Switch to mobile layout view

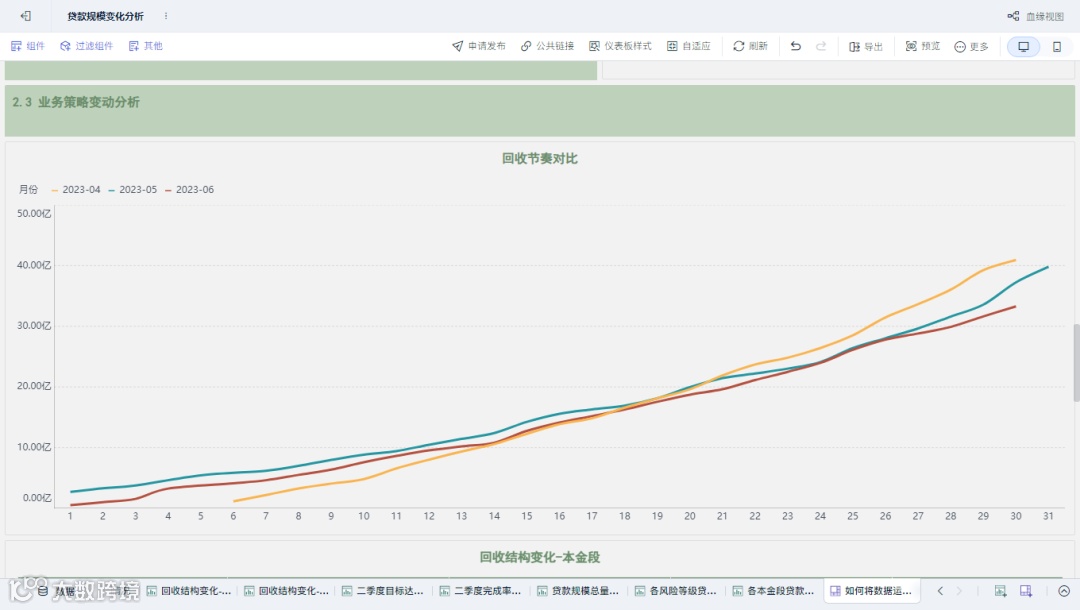coord(1057,47)
